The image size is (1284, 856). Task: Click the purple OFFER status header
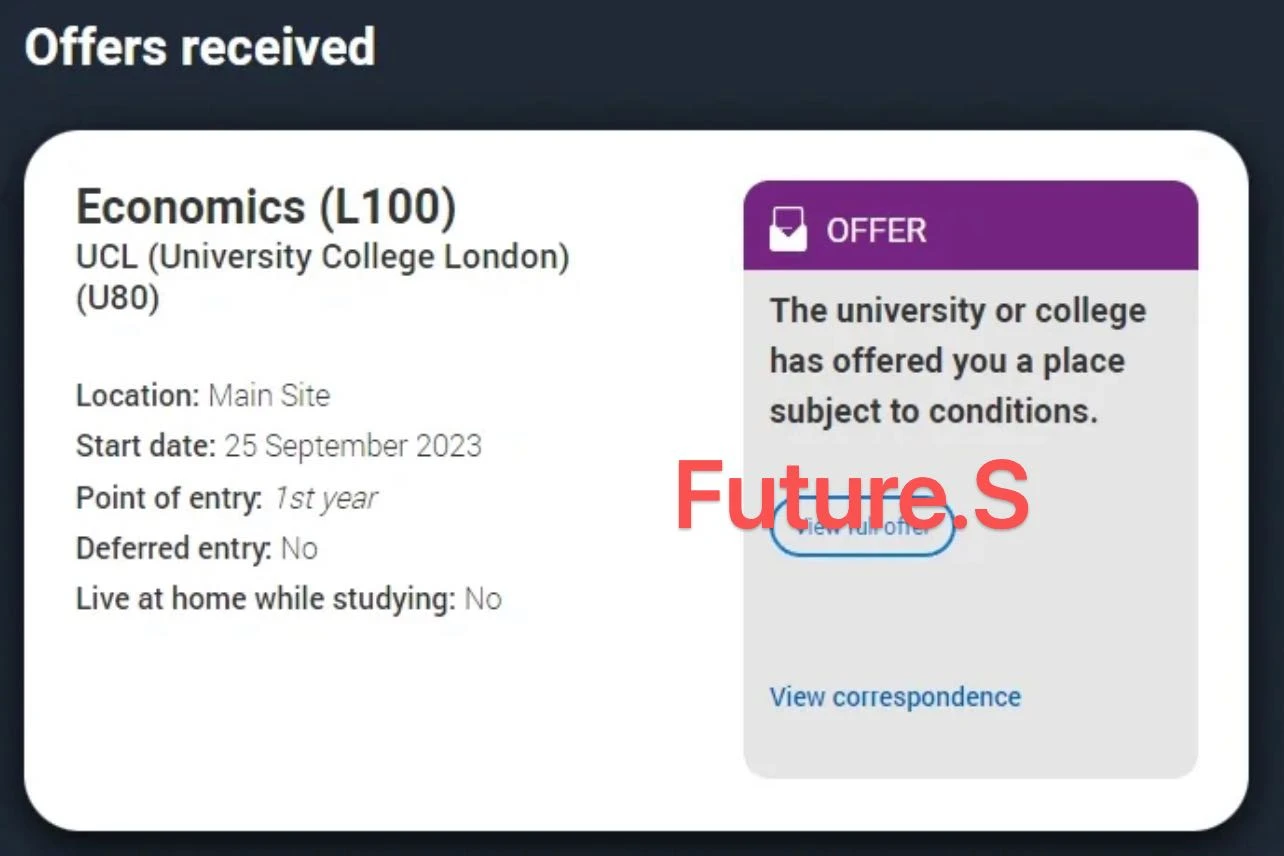[970, 228]
